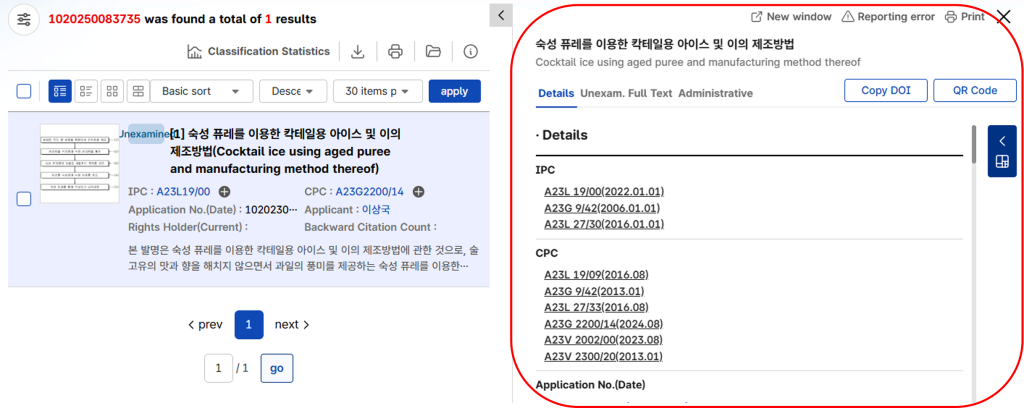This screenshot has height=408, width=1024.
Task: Open Classification Statistics chart
Action: (x=258, y=51)
